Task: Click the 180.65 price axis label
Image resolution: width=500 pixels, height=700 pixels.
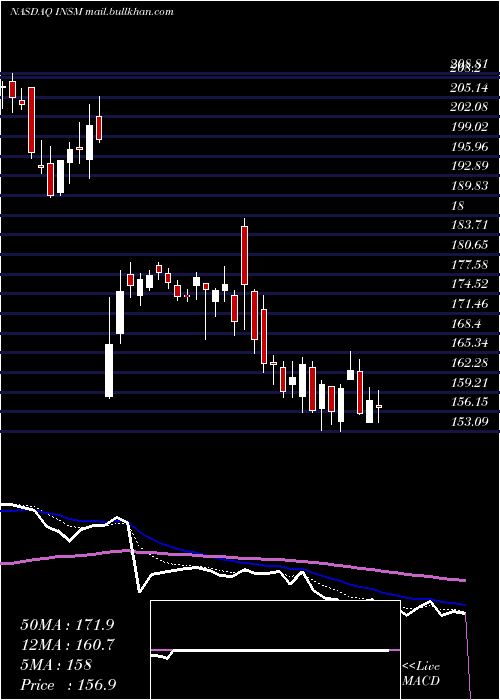Action: 469,245
